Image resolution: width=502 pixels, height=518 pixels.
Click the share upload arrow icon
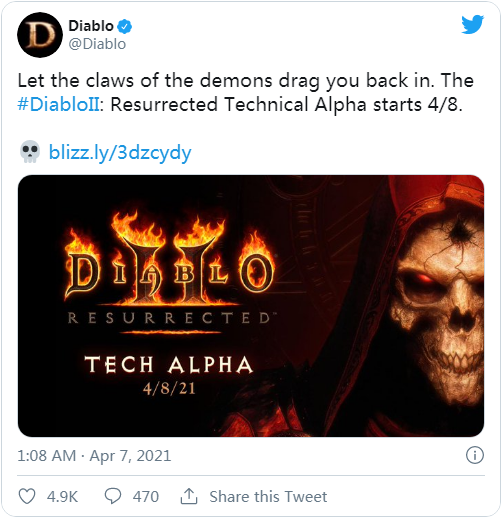(189, 496)
